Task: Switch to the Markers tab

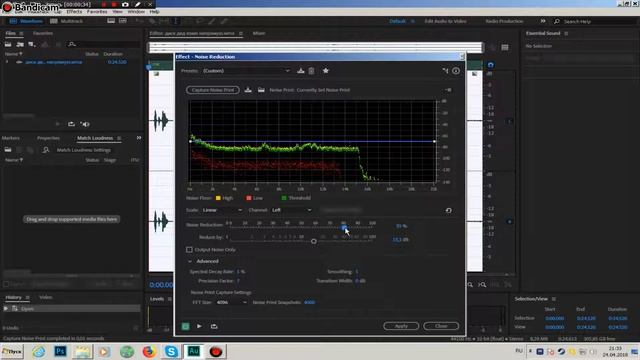Action: (11, 138)
